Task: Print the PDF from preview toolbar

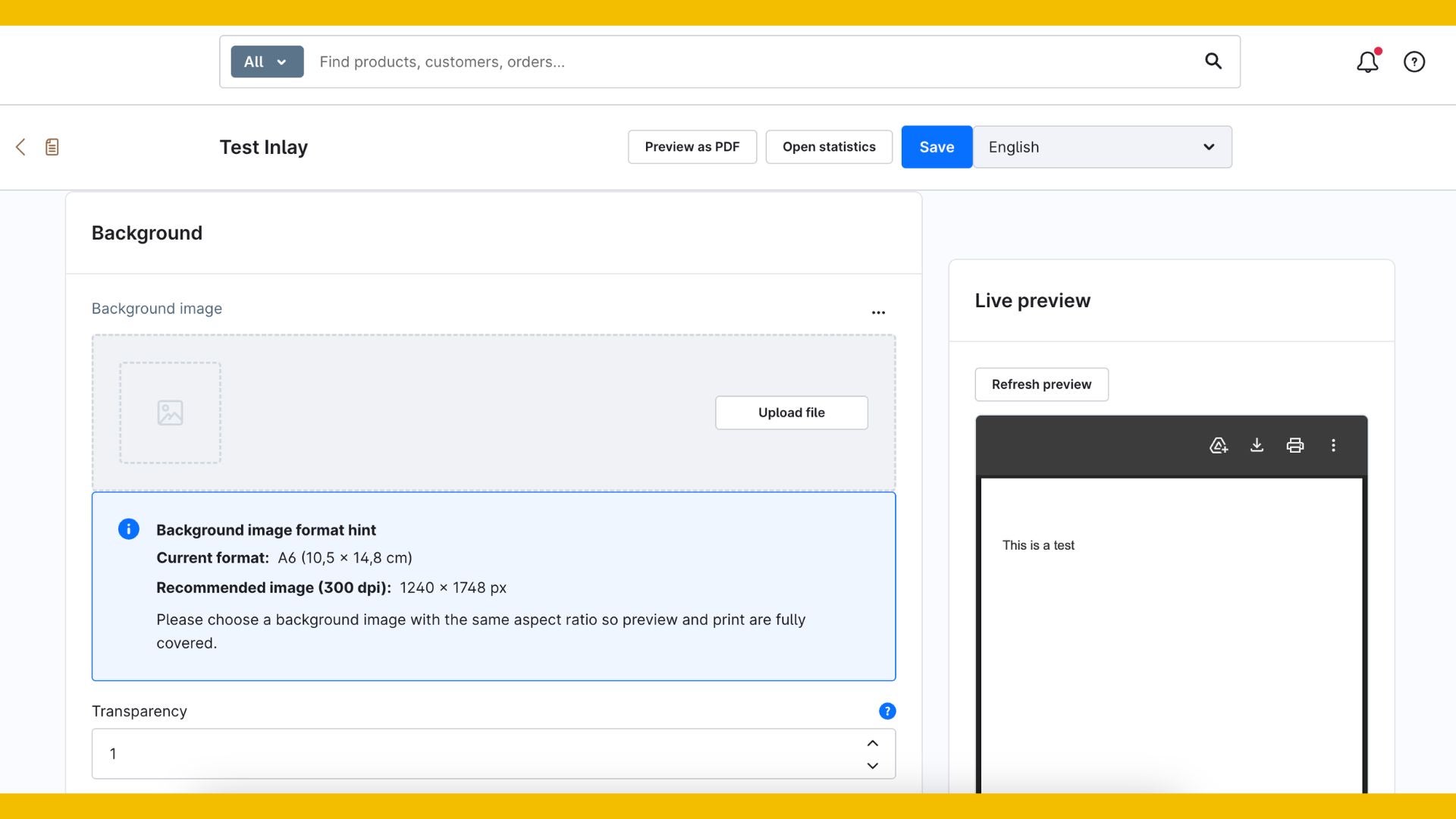Action: pyautogui.click(x=1295, y=446)
